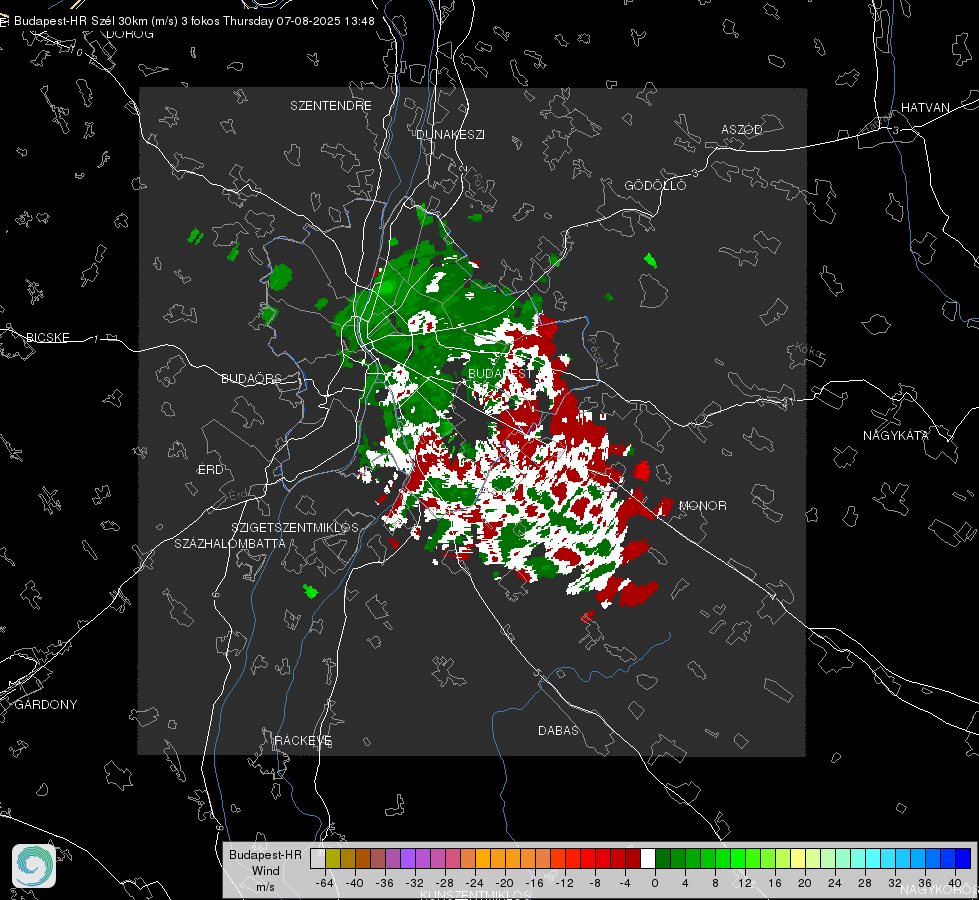Click the DUNAKESZI city label

pyautogui.click(x=450, y=134)
